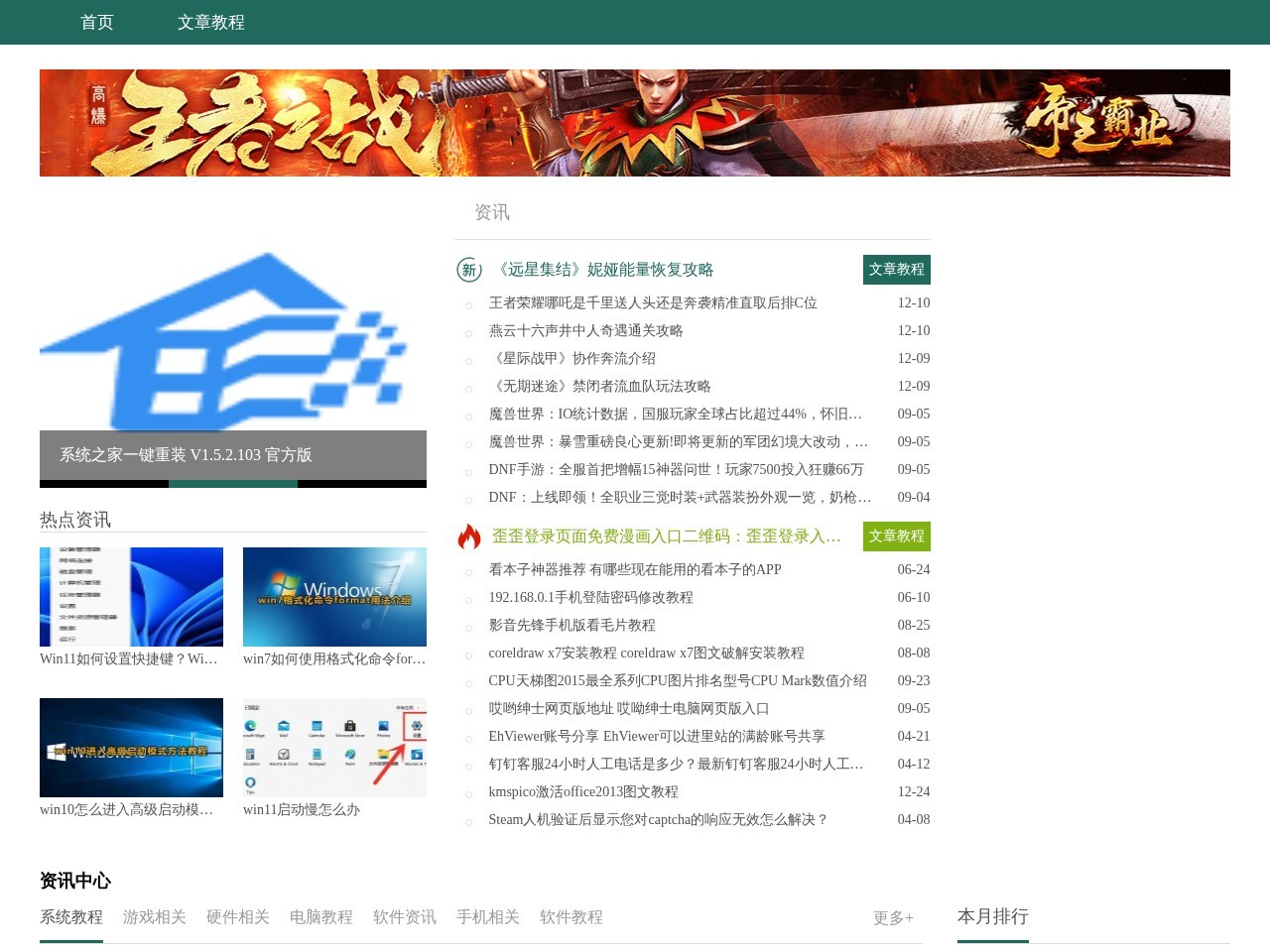1270x952 pixels.
Task: Click the win11启动慢怎么办 thumbnail
Action: coord(334,747)
